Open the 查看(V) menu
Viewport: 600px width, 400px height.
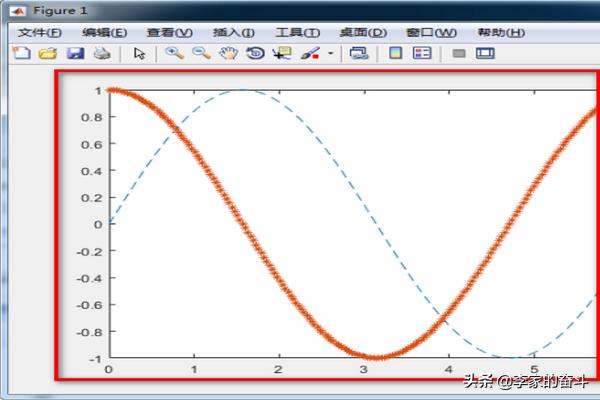(x=170, y=33)
